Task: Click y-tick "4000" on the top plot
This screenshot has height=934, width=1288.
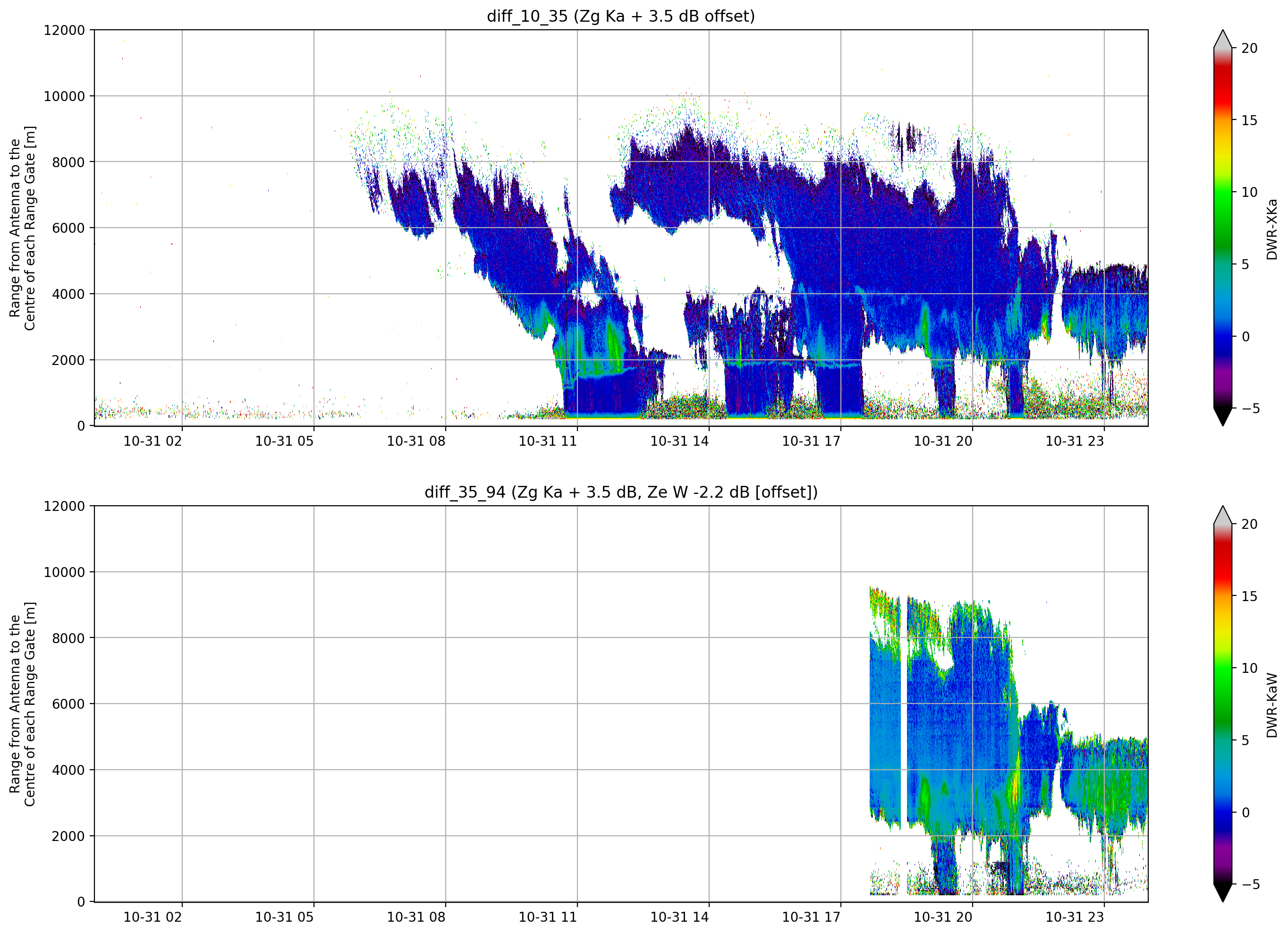Action: (68, 294)
